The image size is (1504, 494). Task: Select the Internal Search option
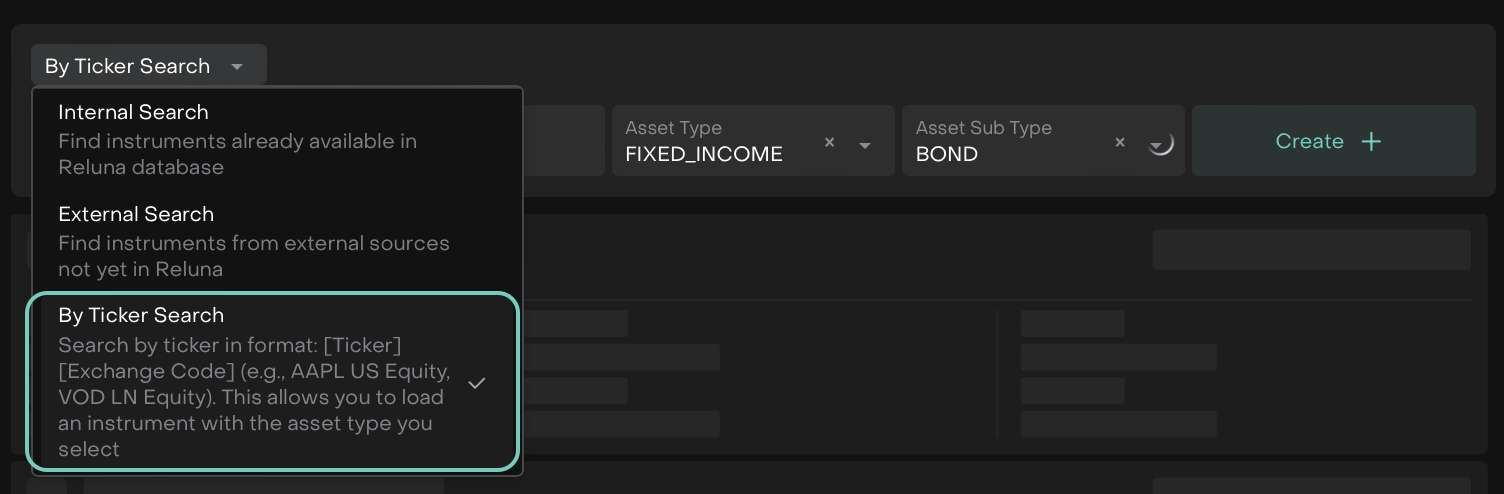click(134, 112)
